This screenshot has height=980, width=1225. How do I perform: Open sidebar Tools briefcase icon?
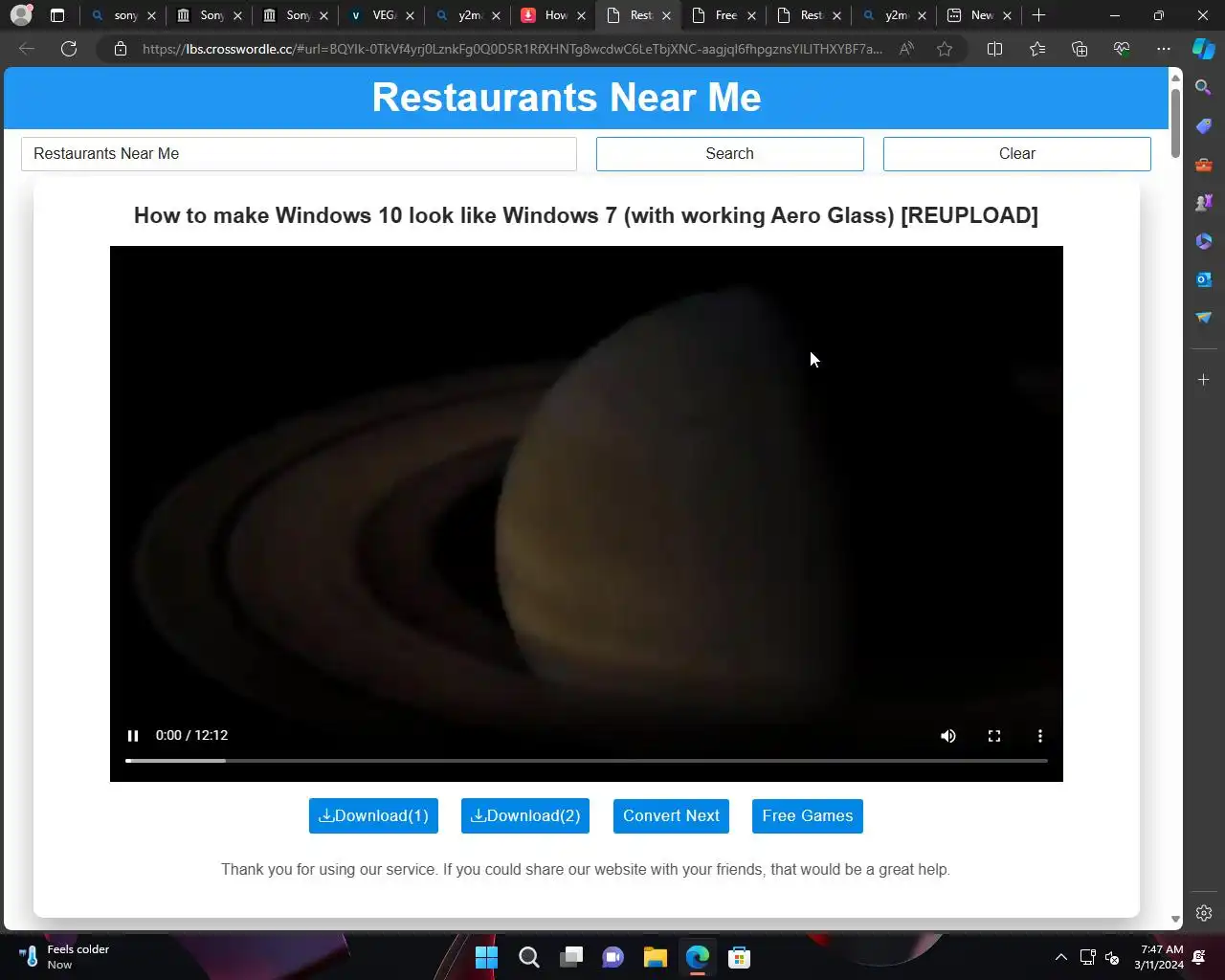pyautogui.click(x=1204, y=165)
